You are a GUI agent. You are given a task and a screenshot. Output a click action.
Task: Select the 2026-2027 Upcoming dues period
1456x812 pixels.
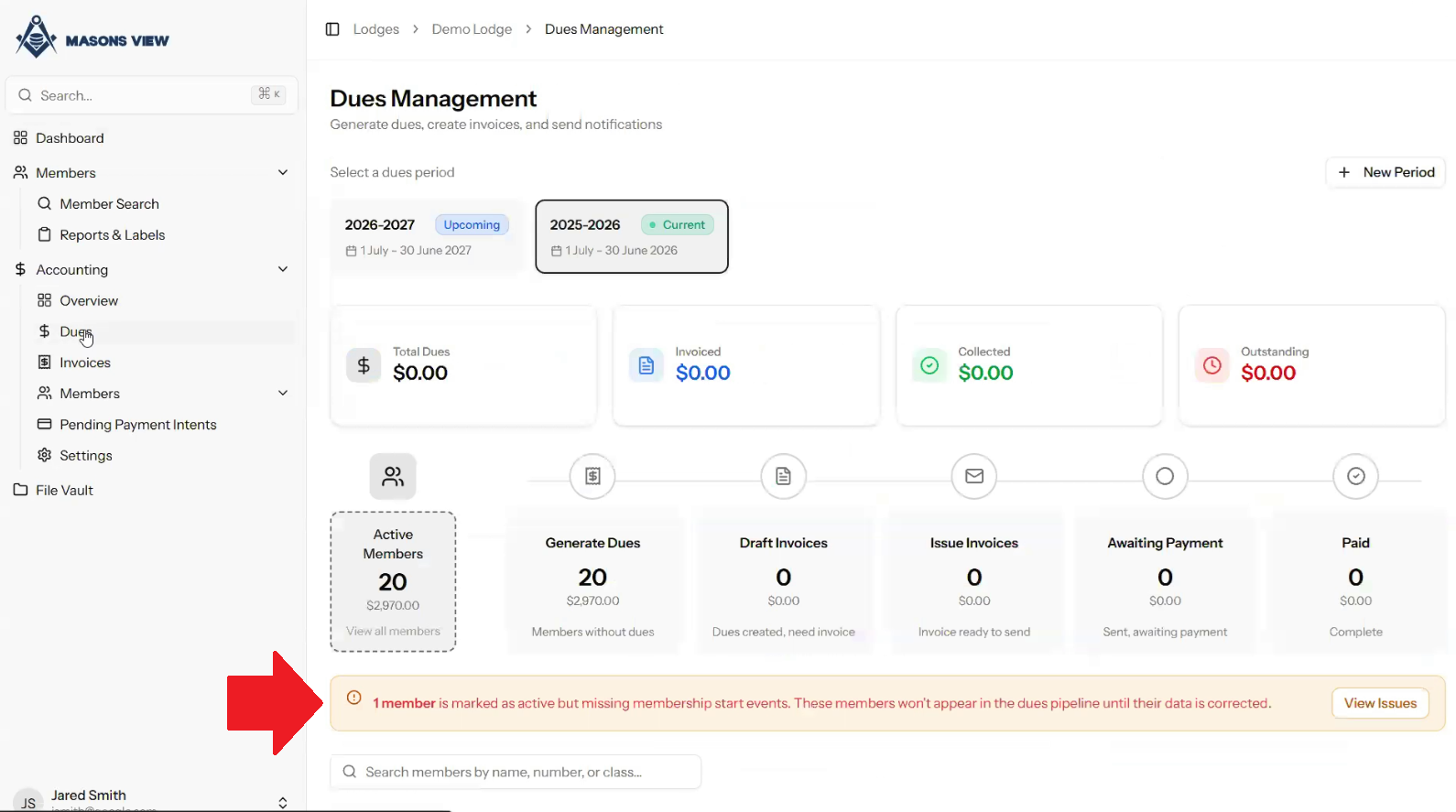427,237
